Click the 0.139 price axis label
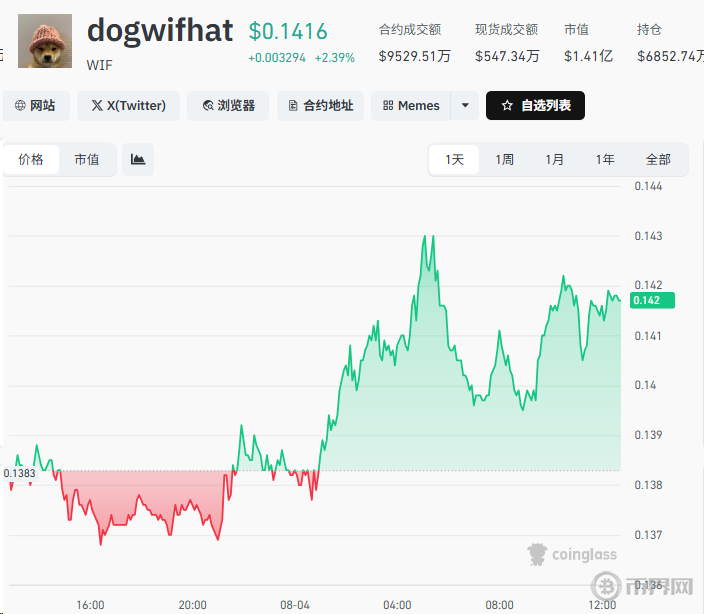The width and height of the screenshot is (704, 614). pyautogui.click(x=648, y=435)
